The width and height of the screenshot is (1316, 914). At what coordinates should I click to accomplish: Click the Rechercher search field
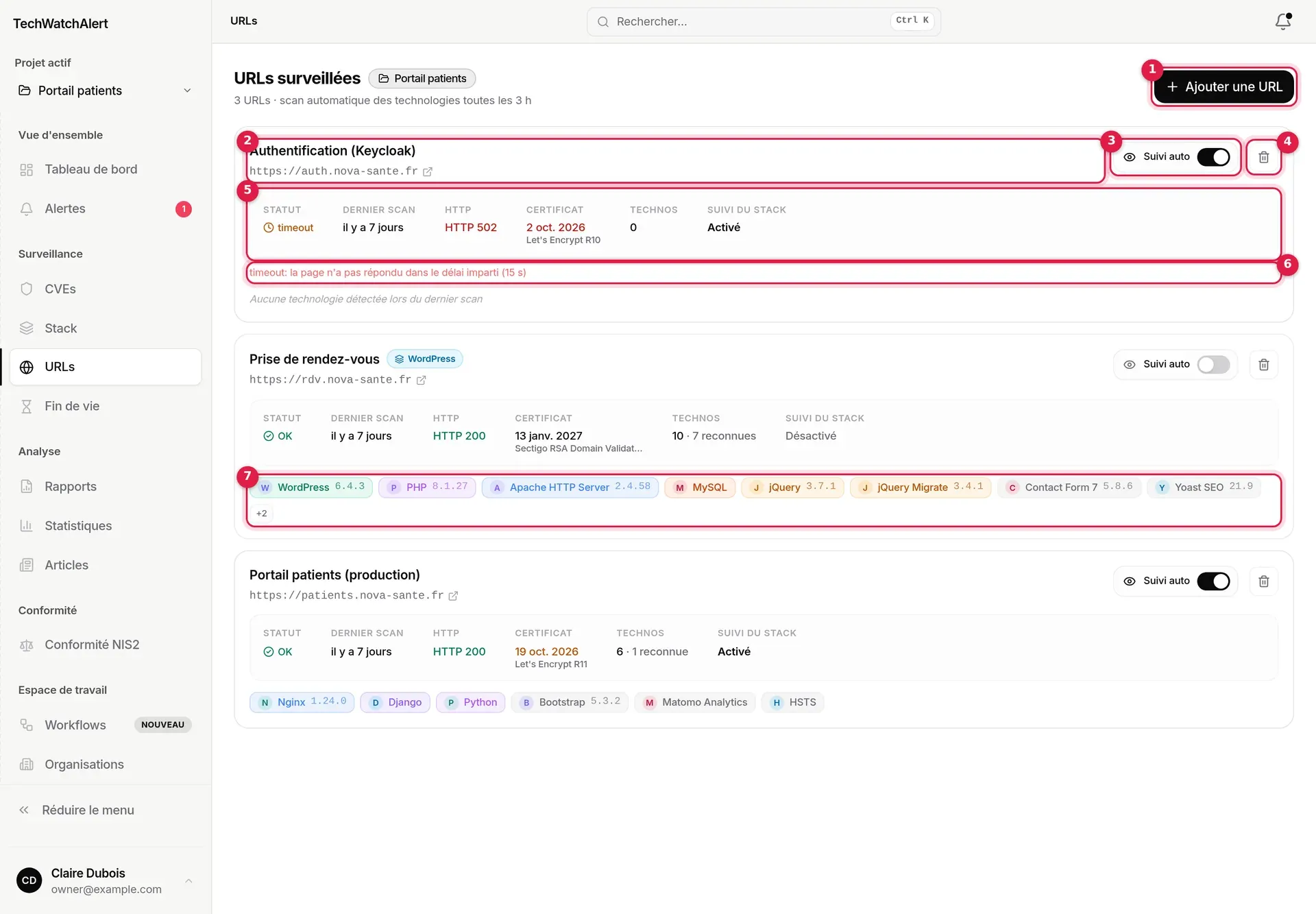coord(764,22)
